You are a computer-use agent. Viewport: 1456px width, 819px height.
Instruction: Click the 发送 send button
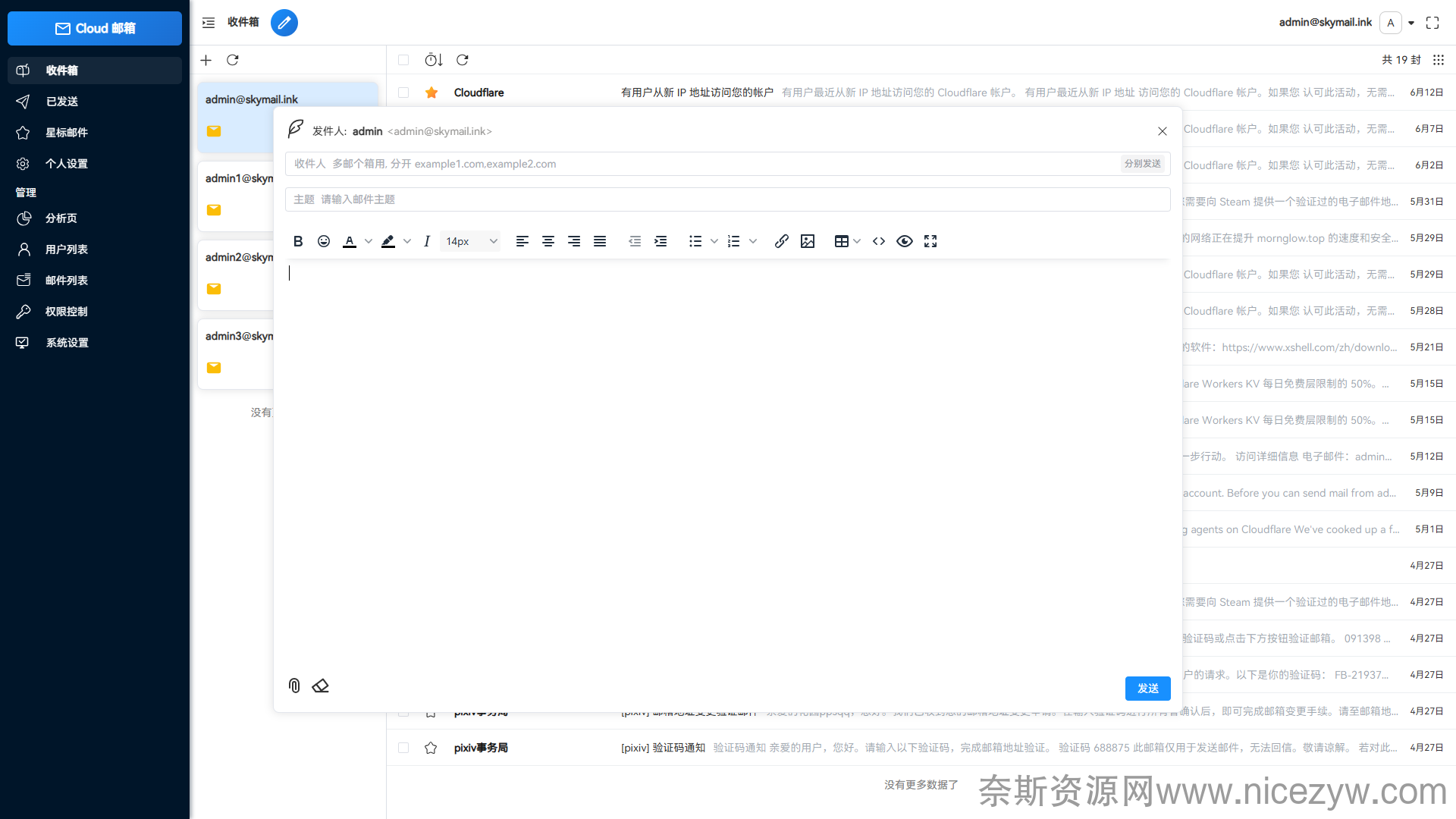(x=1147, y=689)
